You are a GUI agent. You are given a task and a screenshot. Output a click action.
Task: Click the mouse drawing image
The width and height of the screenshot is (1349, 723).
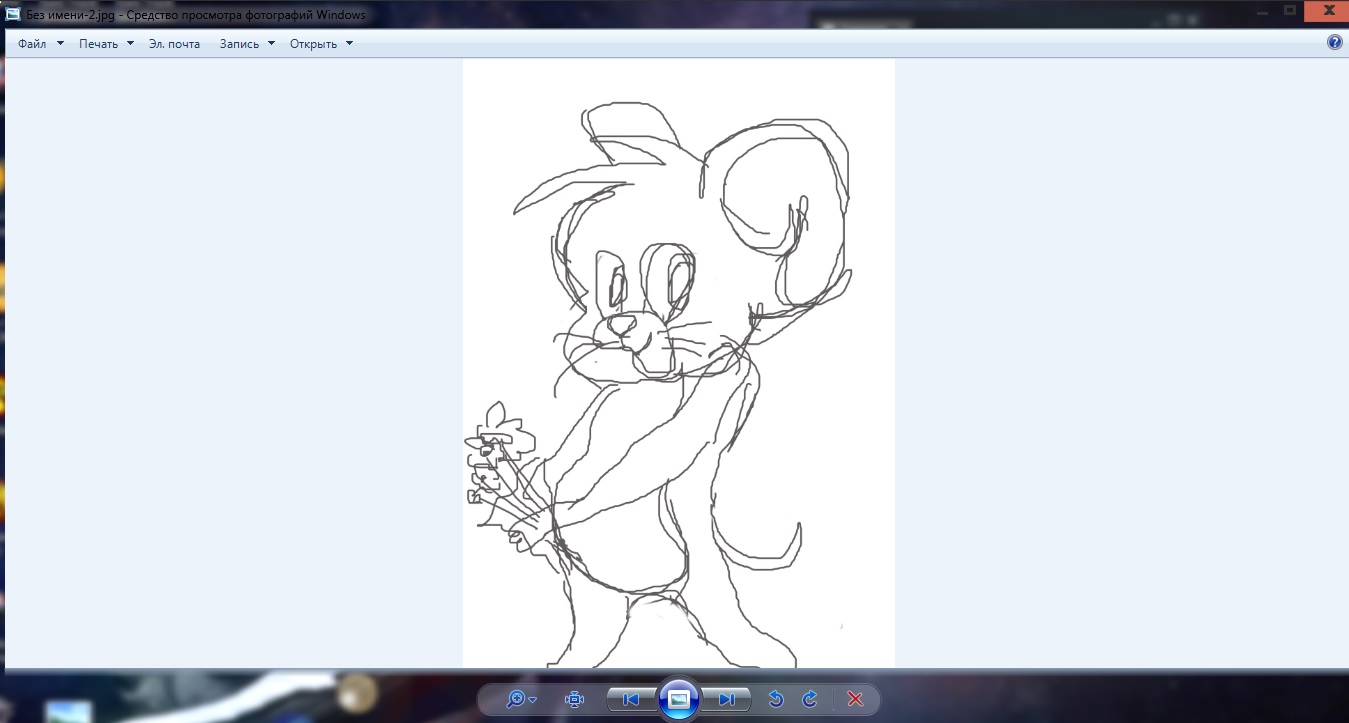pos(679,363)
